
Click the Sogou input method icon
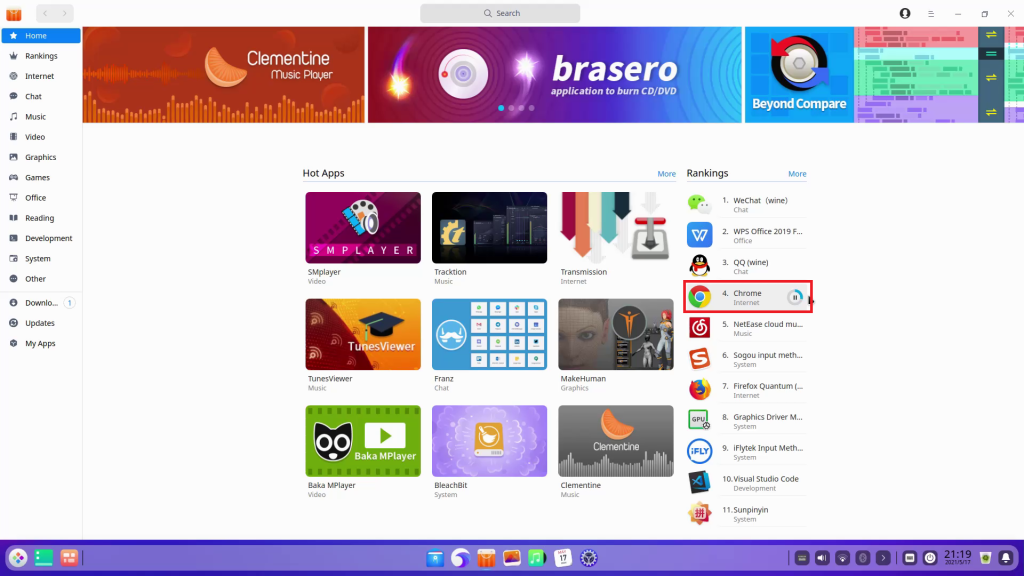pos(699,359)
